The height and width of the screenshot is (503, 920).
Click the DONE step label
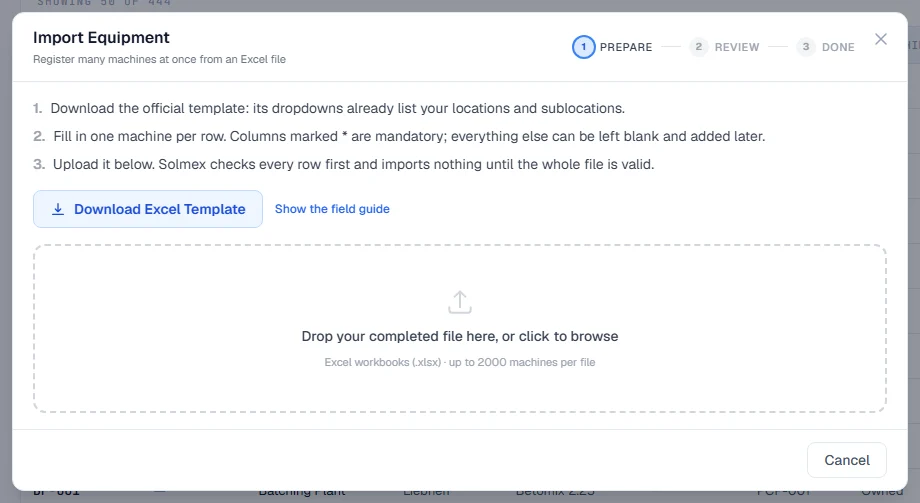[838, 47]
